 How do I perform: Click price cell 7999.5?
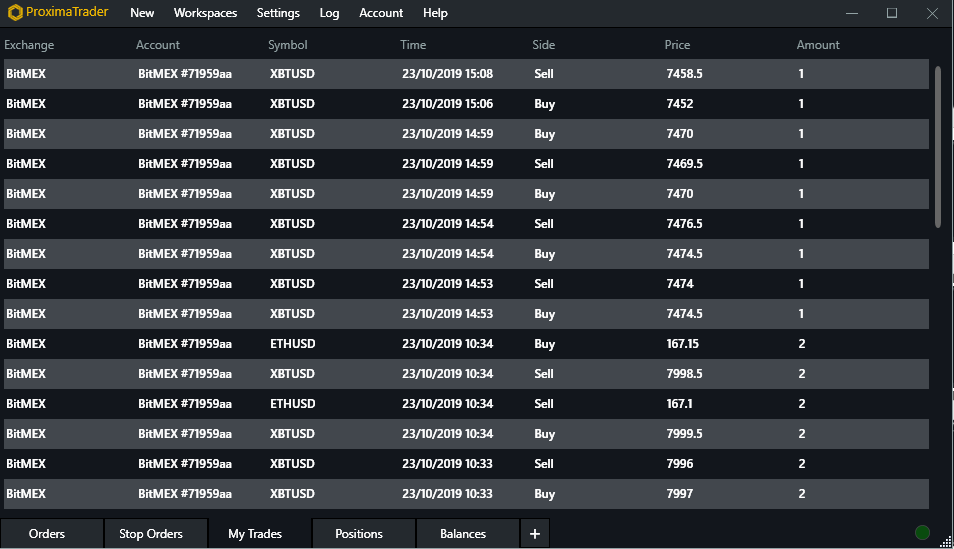[684, 434]
